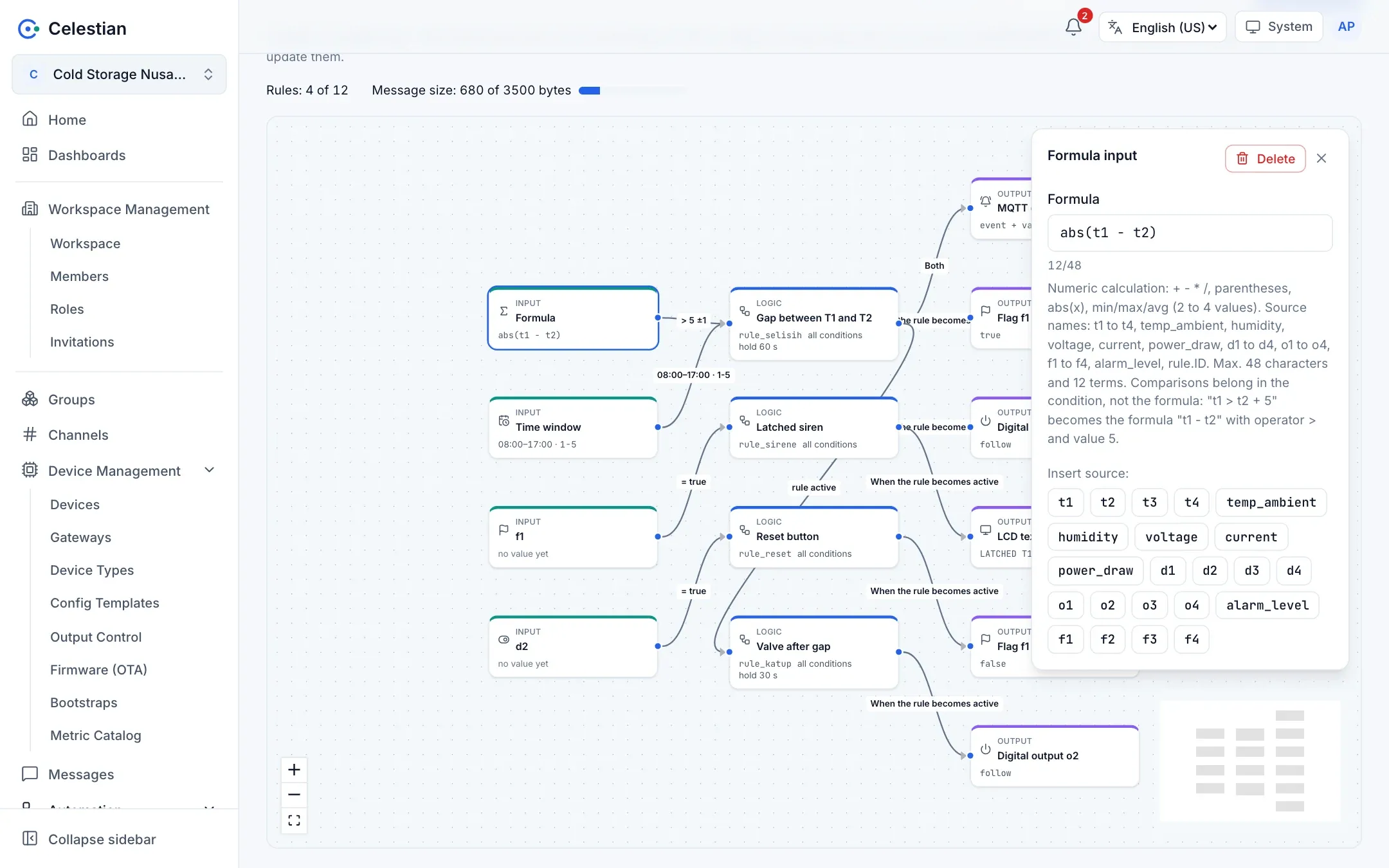This screenshot has width=1389, height=868.
Task: Zoom in on the rule canvas
Action: [x=294, y=770]
